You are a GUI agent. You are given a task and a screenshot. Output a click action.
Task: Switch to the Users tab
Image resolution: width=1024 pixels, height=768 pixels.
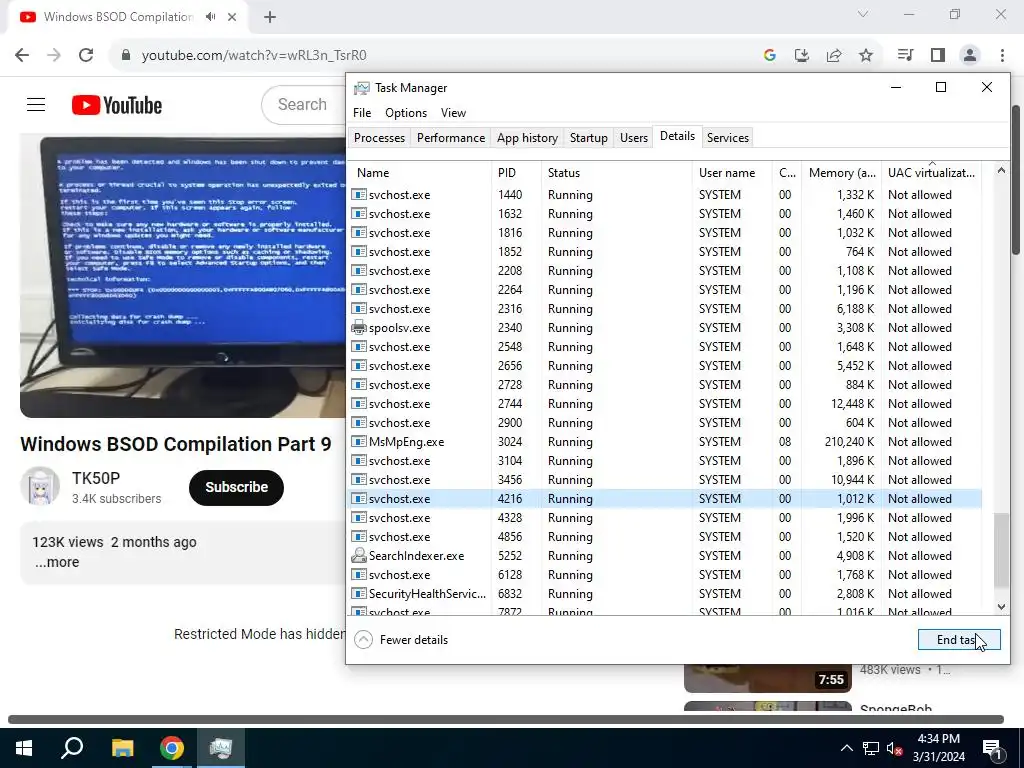pos(633,138)
